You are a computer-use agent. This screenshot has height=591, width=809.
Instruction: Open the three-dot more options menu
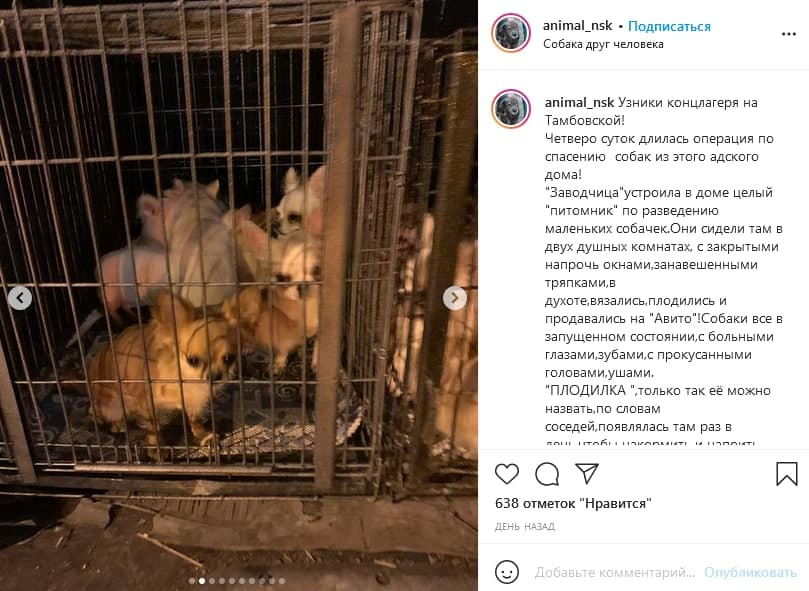pyautogui.click(x=788, y=34)
